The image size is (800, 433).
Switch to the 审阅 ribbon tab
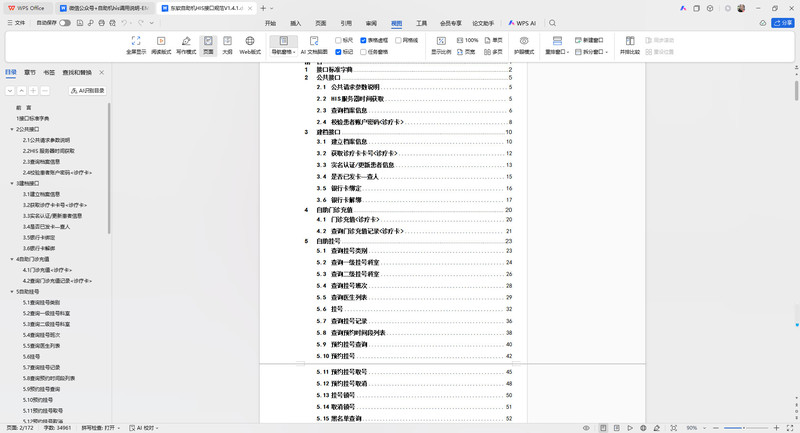pyautogui.click(x=371, y=23)
